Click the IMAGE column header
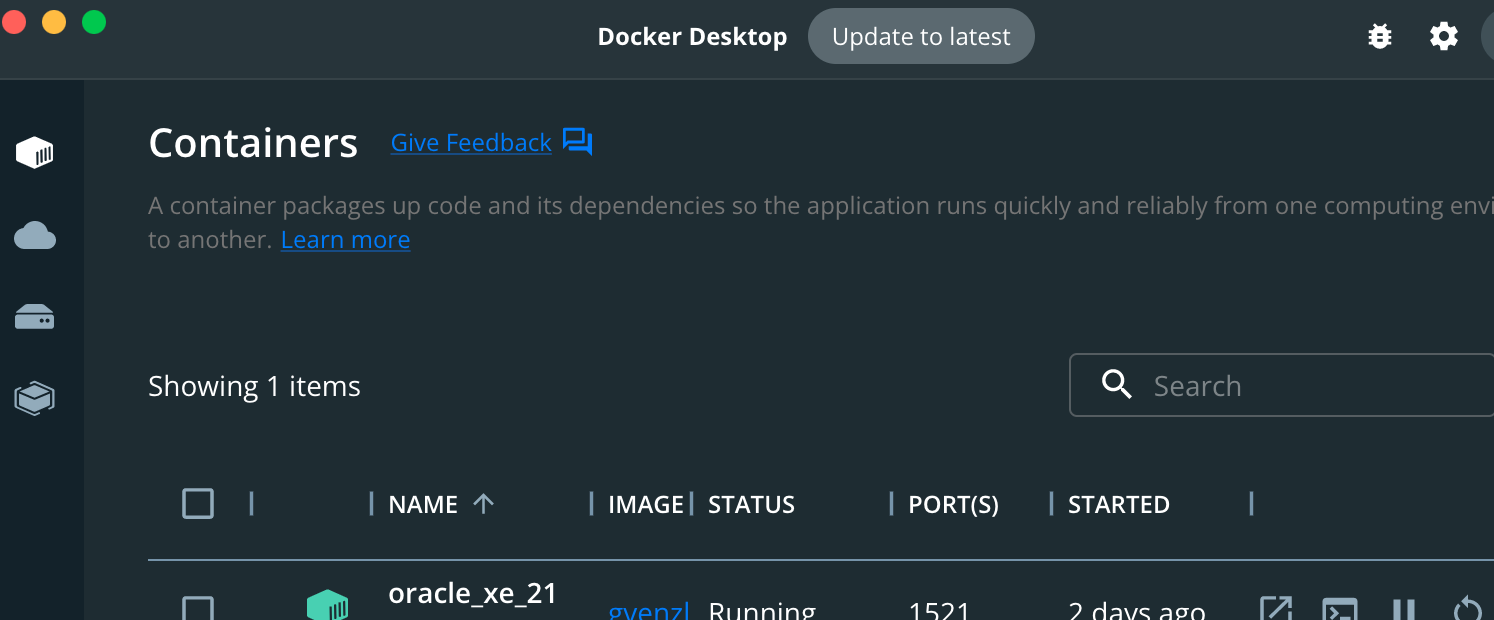1494x620 pixels. (646, 504)
